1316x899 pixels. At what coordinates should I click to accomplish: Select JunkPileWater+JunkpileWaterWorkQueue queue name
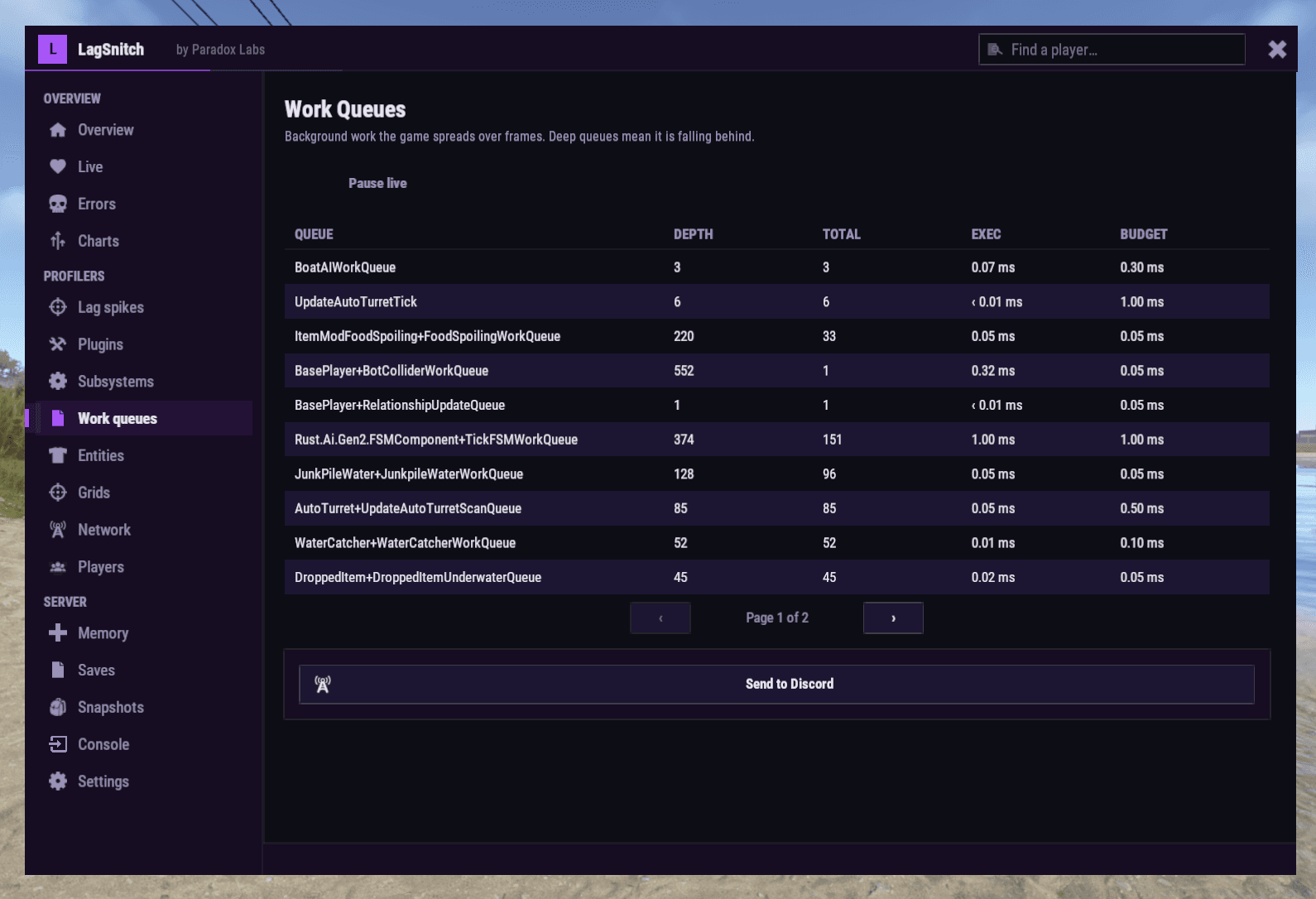coord(409,474)
